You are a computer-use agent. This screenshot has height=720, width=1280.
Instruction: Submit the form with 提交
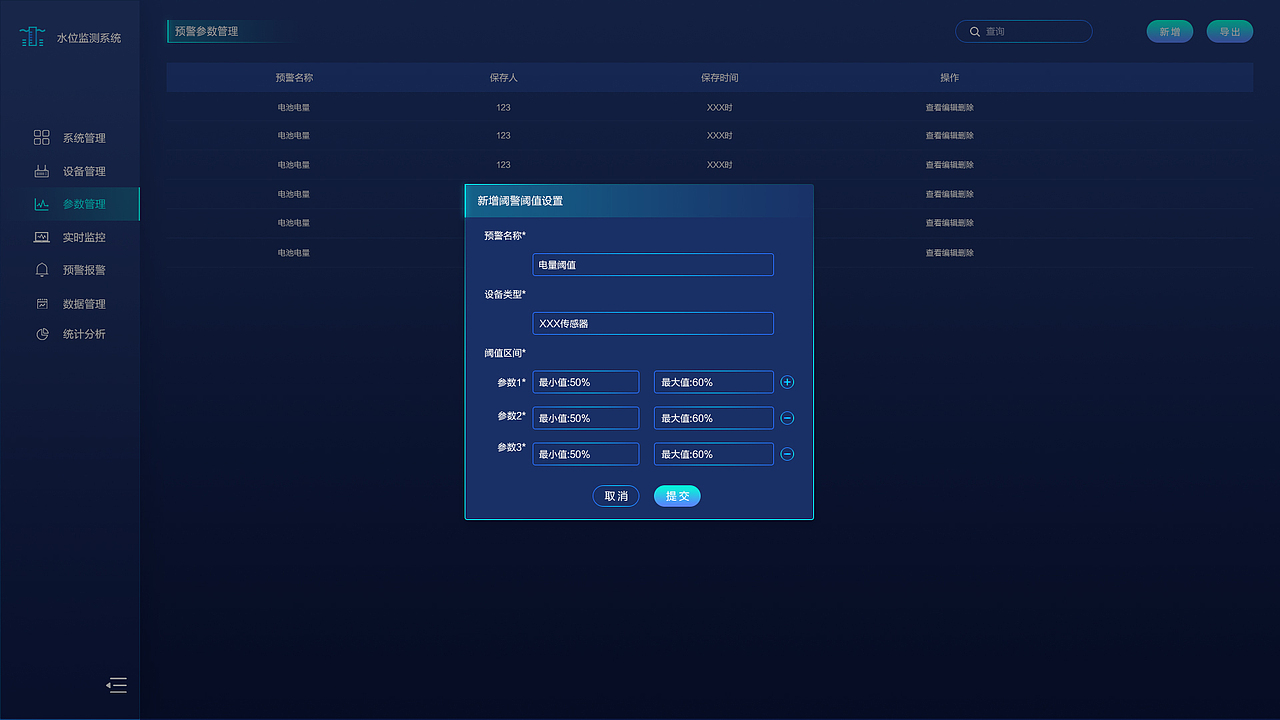(x=677, y=496)
